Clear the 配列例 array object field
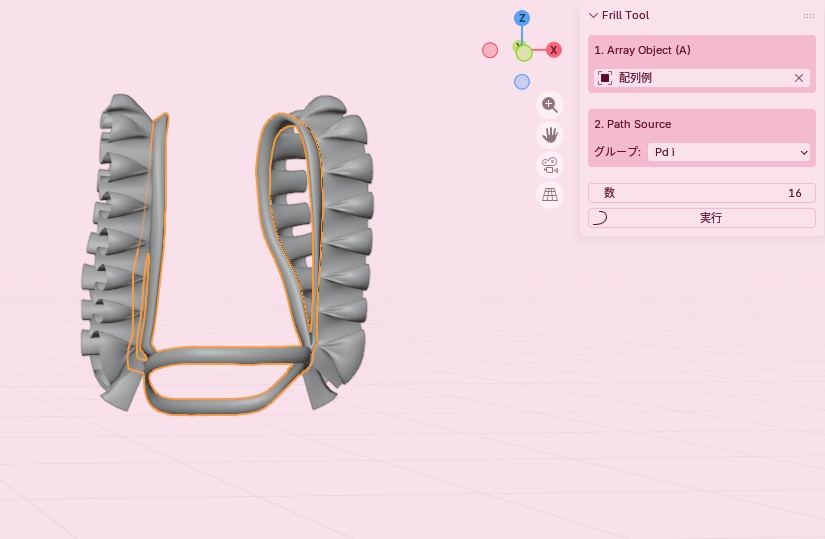The image size is (825, 539). click(x=799, y=78)
